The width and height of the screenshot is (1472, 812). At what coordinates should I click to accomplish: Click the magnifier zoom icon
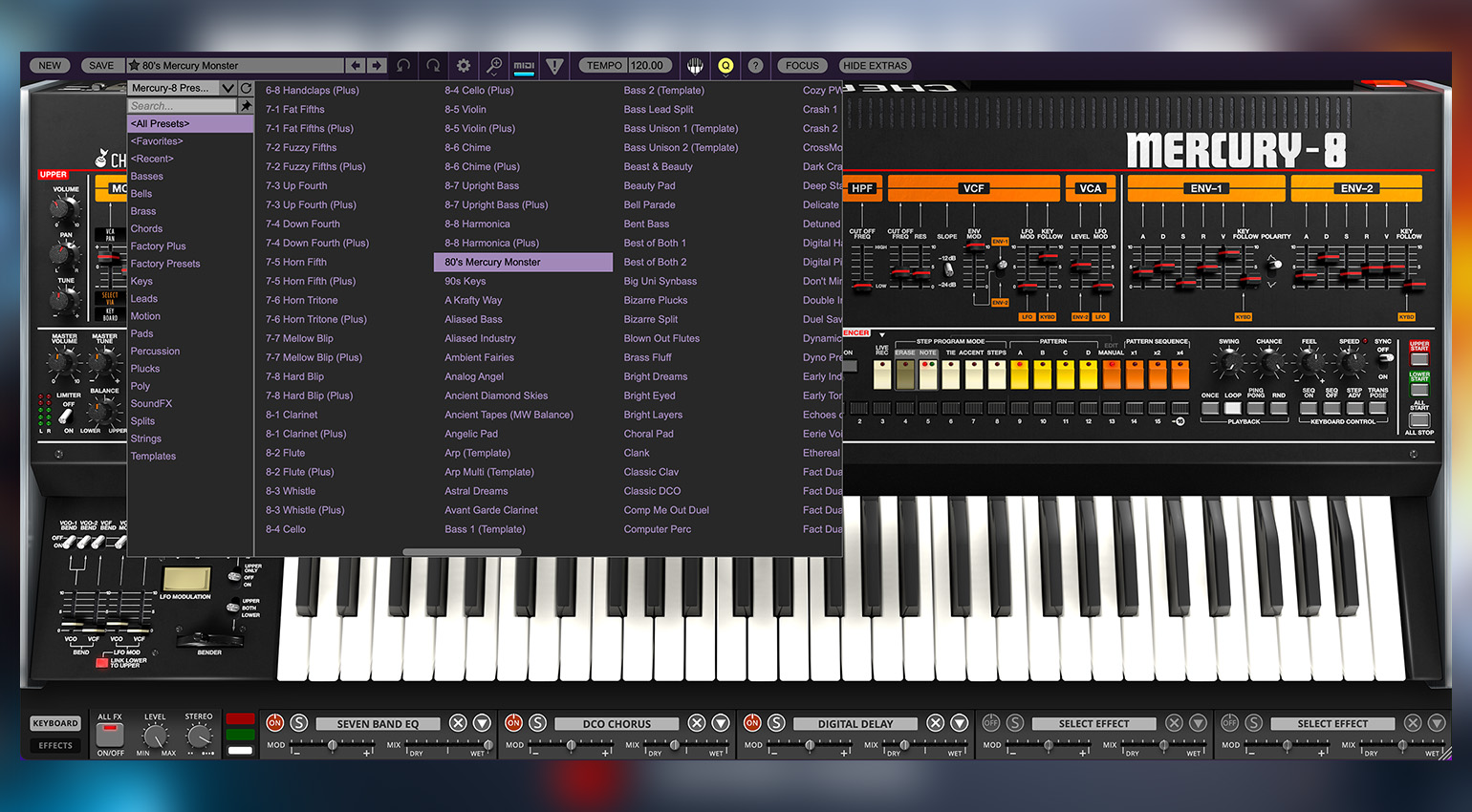click(x=494, y=66)
